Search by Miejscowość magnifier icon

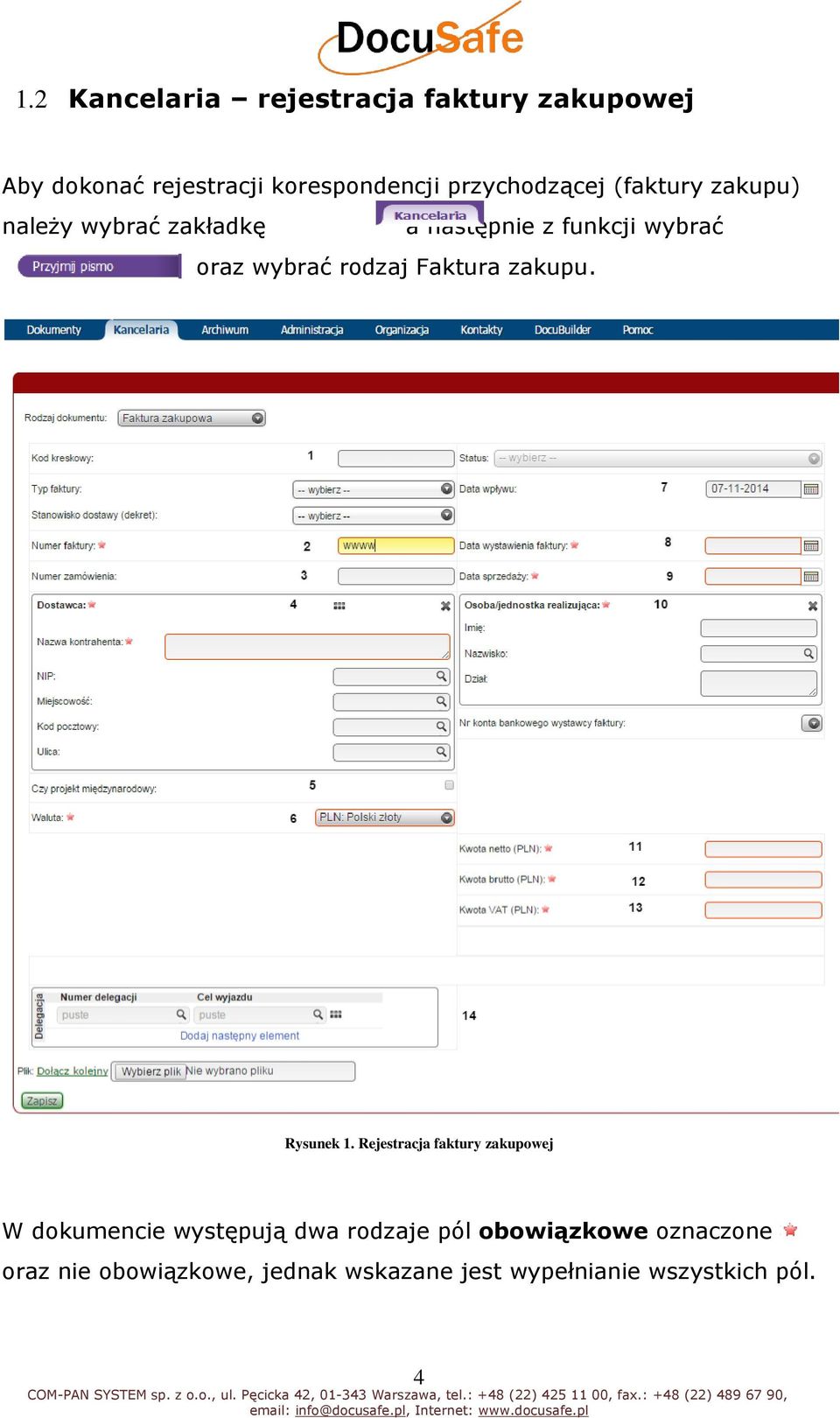(442, 701)
